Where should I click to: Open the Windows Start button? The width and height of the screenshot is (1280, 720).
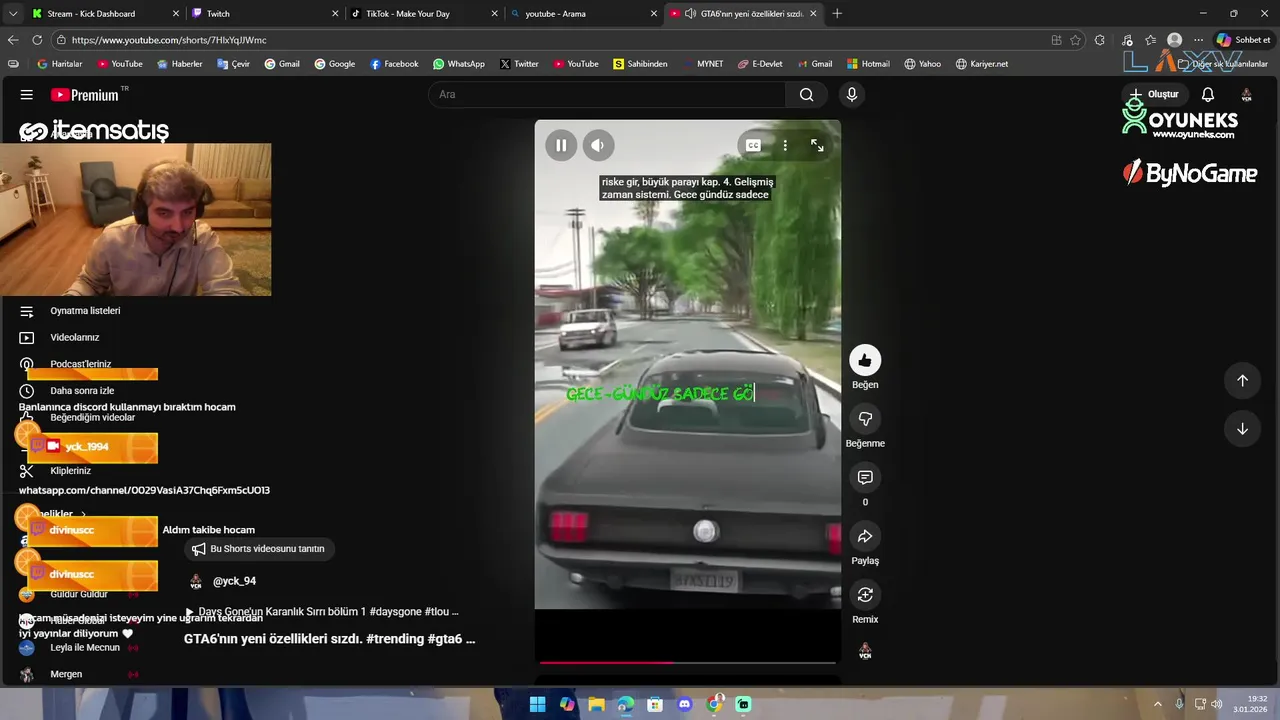[537, 704]
